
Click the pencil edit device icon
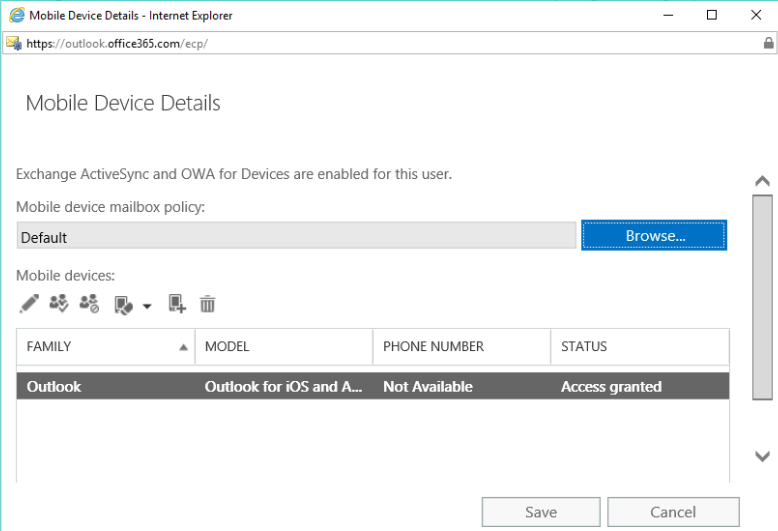click(x=29, y=304)
